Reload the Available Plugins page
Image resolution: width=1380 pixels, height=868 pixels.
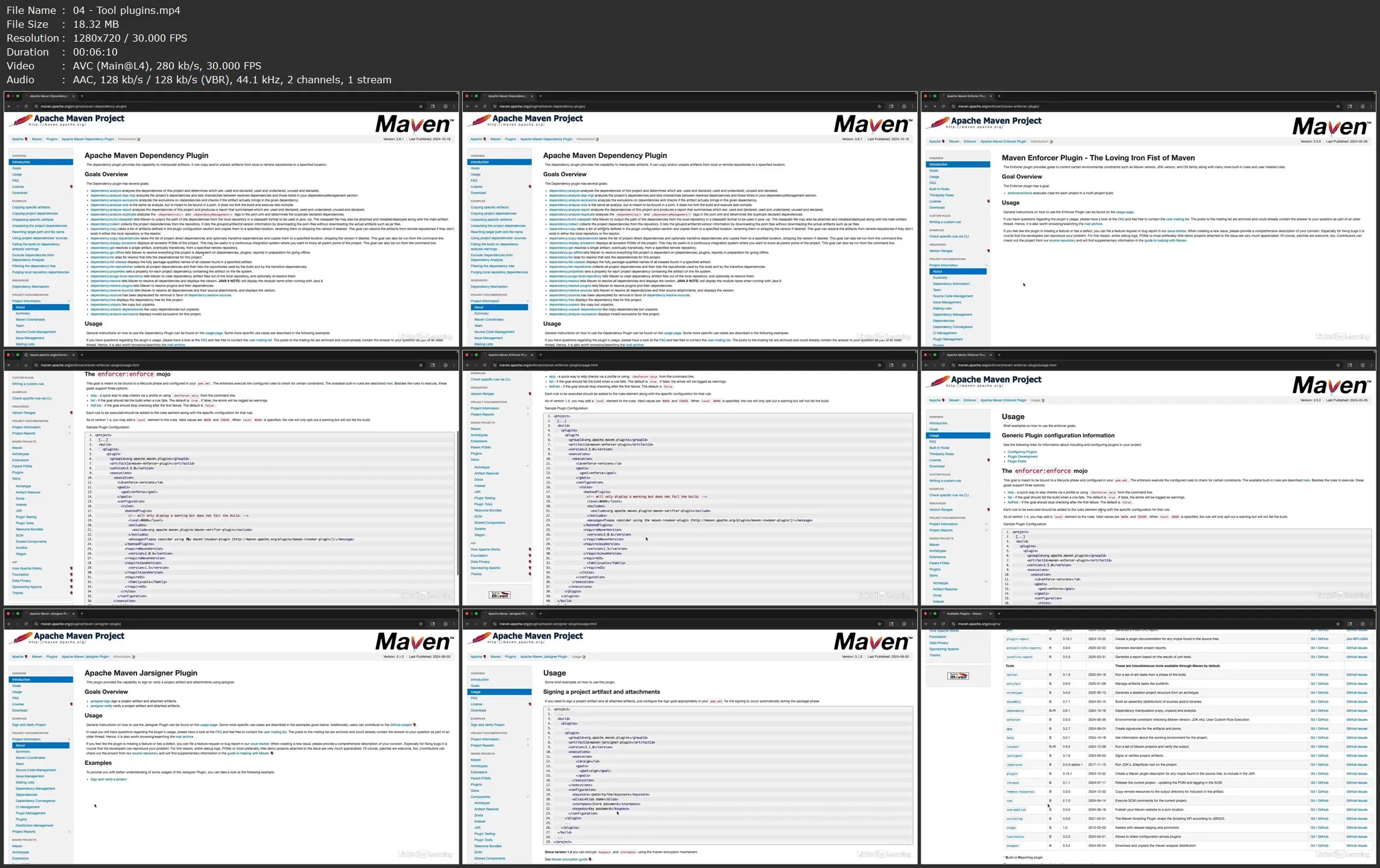point(943,624)
